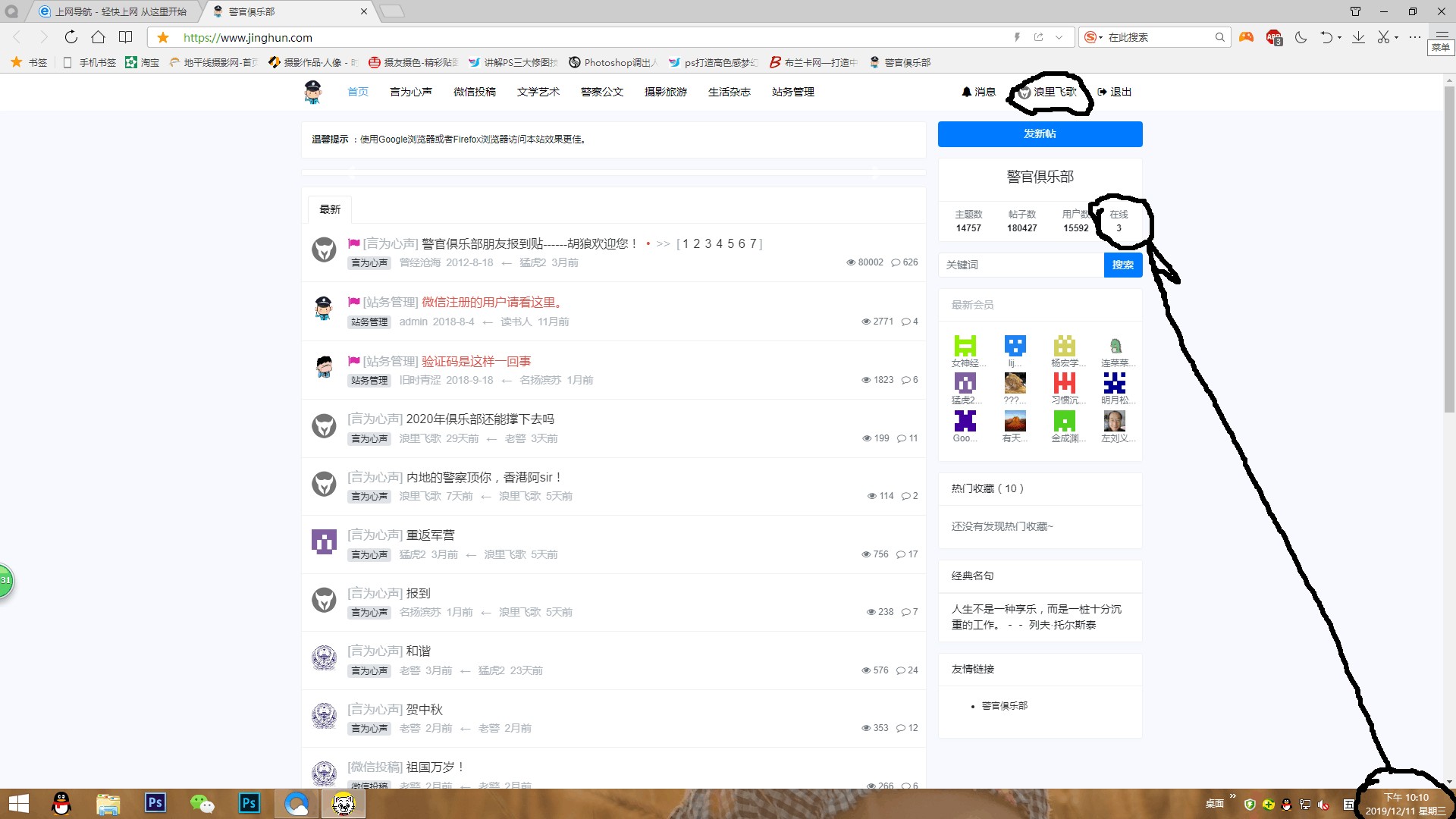Open the more tools ellipsis icon

[1415, 37]
